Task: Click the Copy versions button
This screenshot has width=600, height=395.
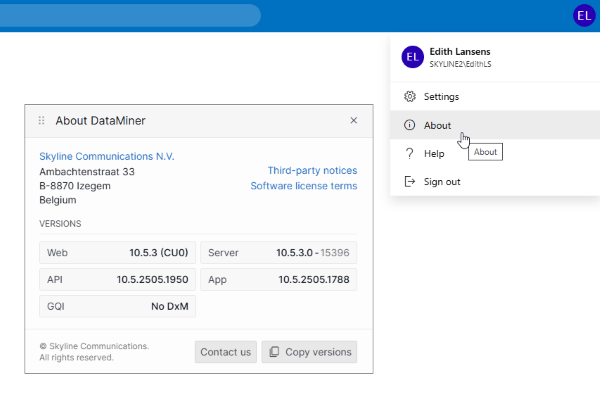Action: tap(309, 352)
